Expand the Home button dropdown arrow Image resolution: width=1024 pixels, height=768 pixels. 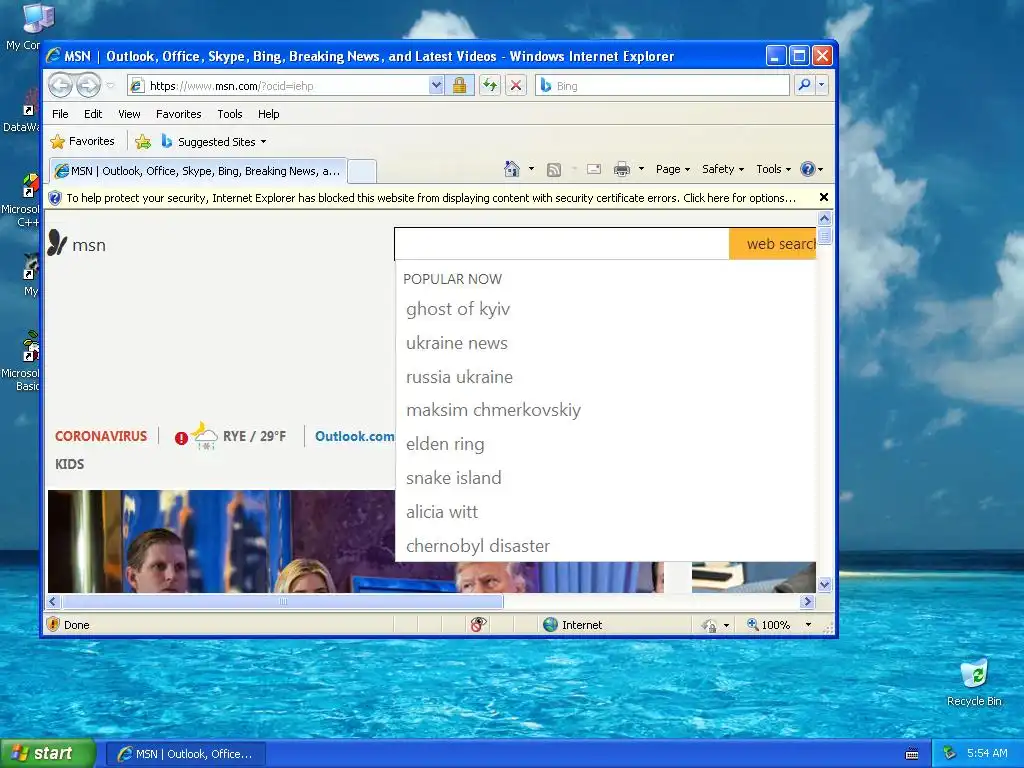coord(531,169)
